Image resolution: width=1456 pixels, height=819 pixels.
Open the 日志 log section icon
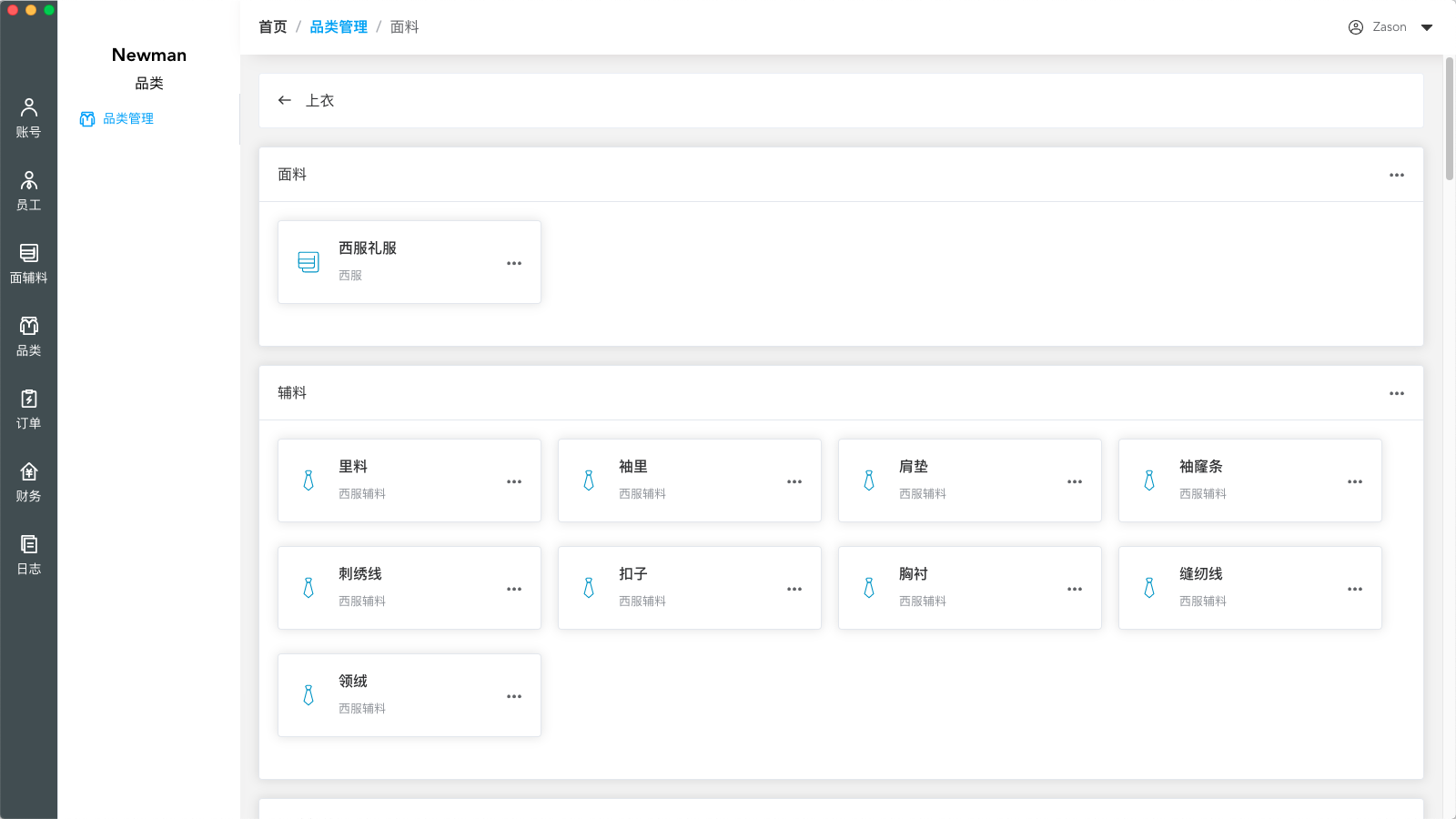click(x=29, y=544)
